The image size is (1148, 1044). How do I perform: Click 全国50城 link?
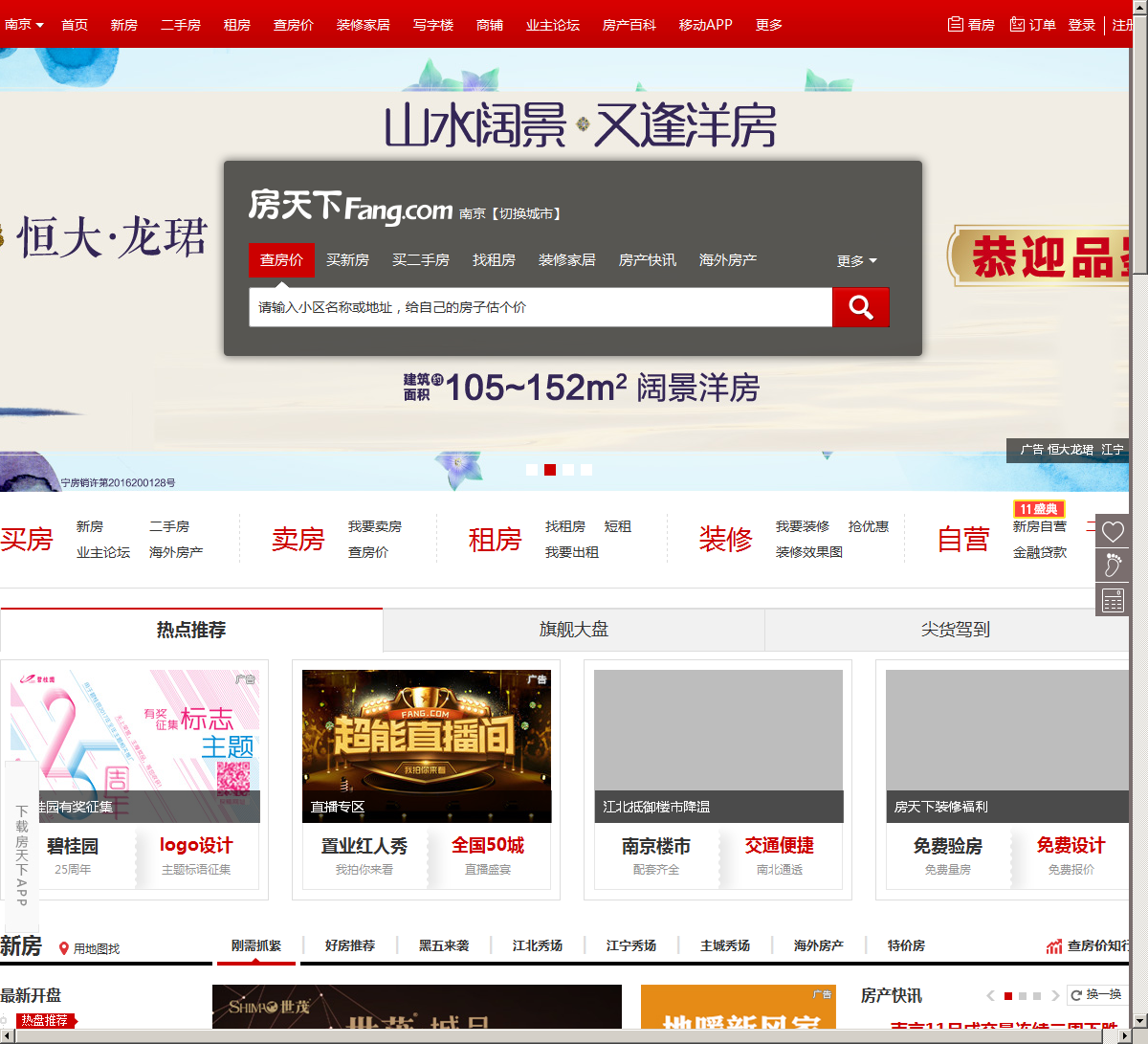pos(488,846)
